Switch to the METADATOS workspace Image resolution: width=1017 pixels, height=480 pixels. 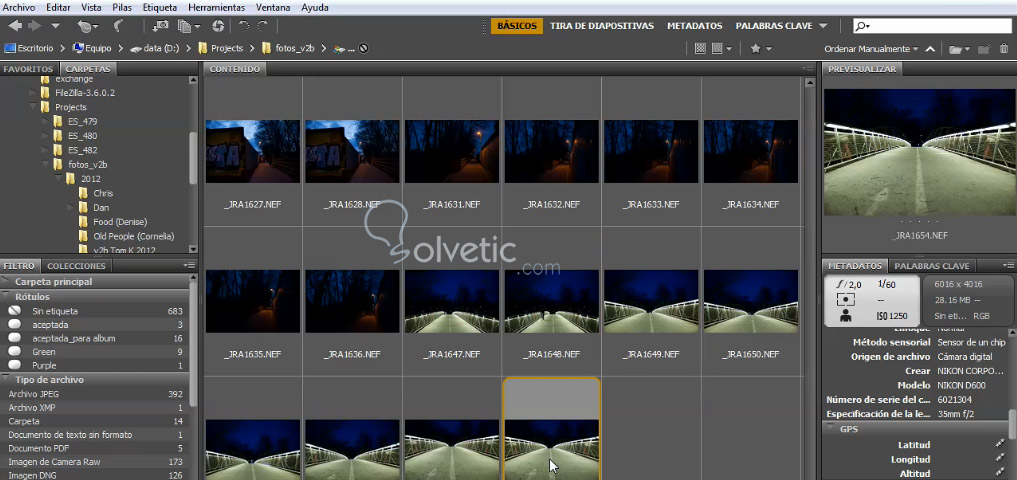[x=695, y=26]
